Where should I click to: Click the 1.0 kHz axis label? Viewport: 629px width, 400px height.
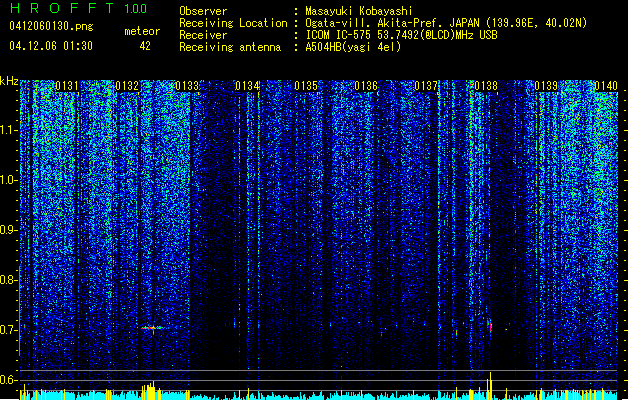coord(8,180)
